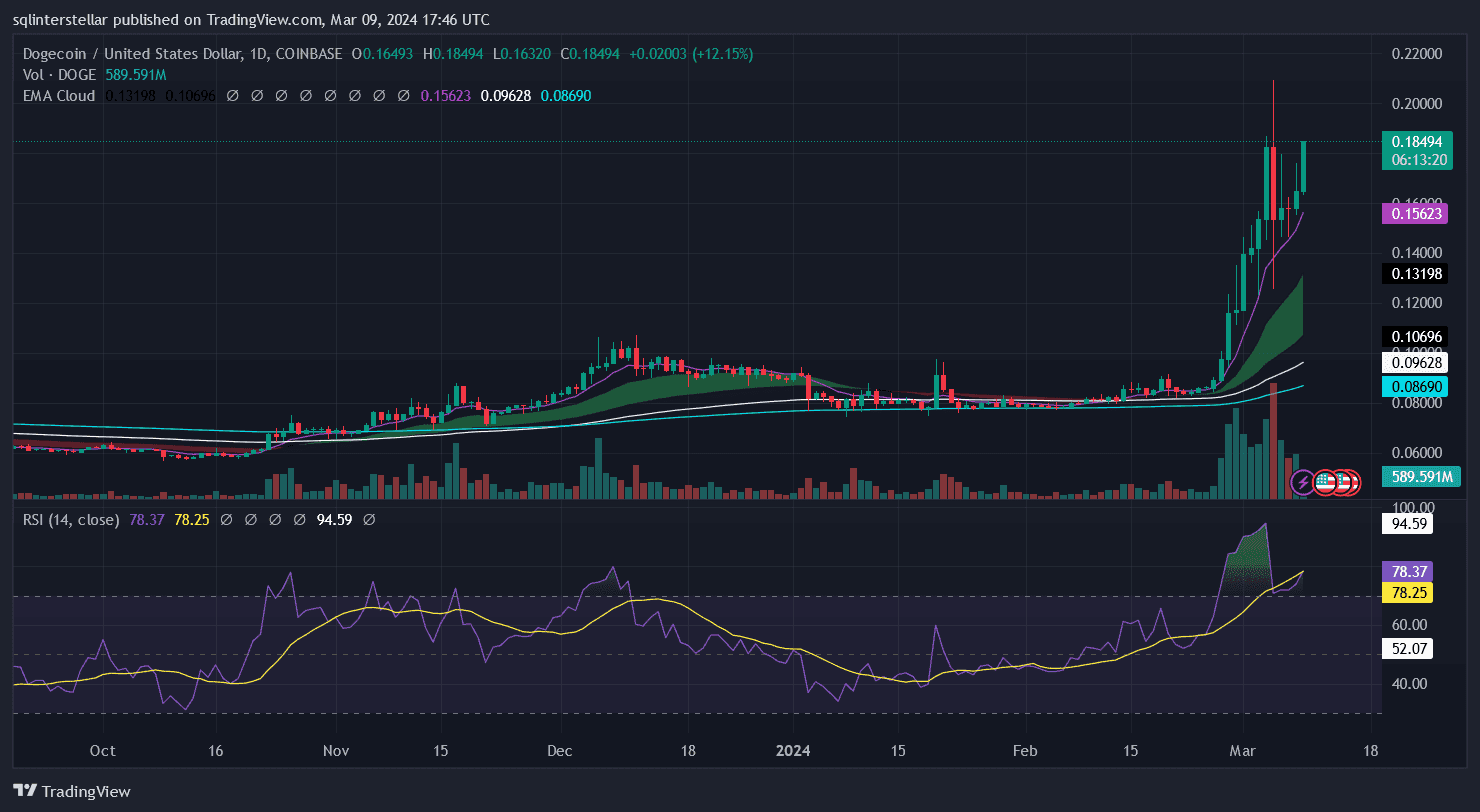Select the RSI (14, close) indicator label
The image size is (1480, 812).
(71, 520)
